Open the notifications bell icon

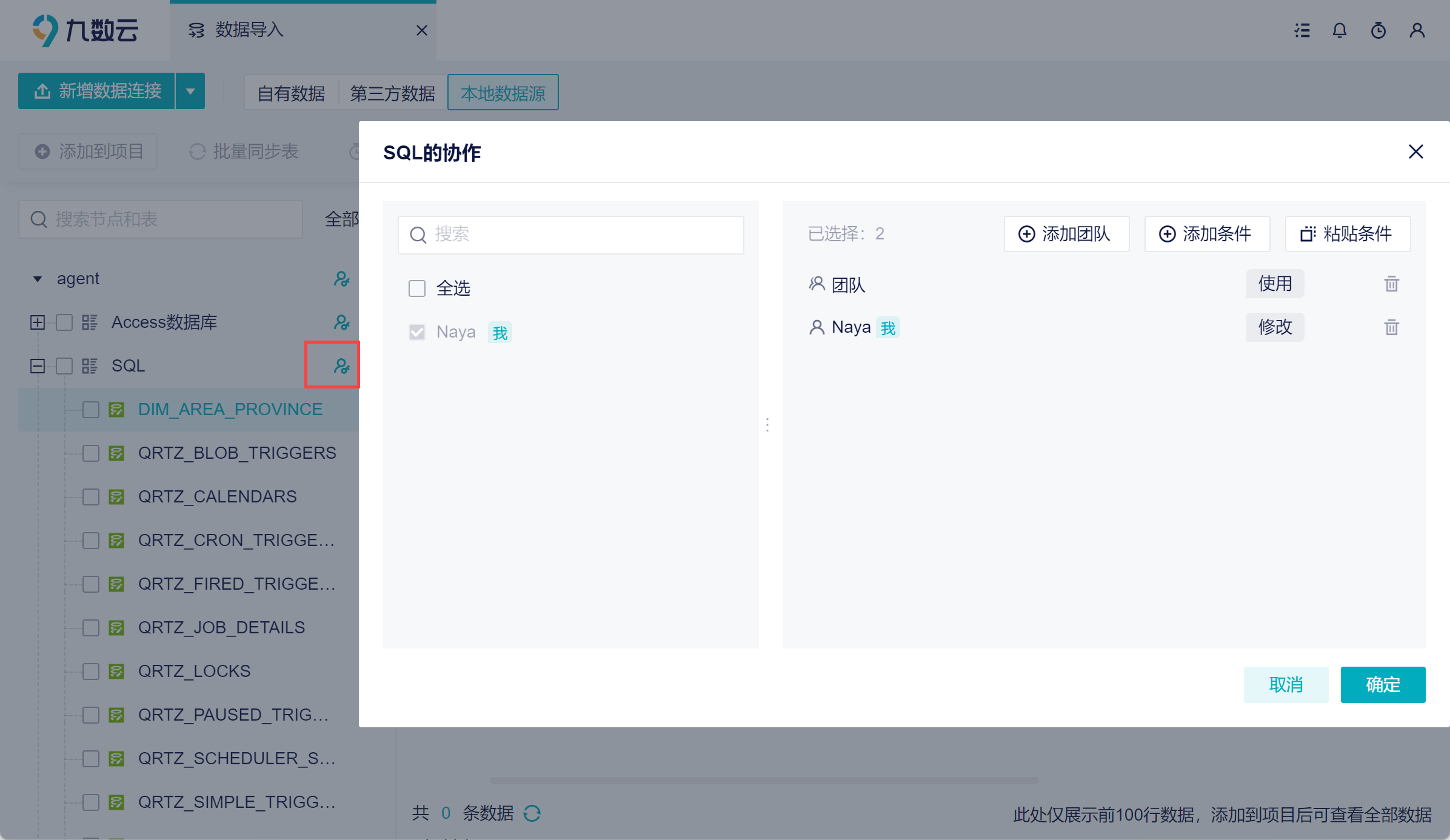[1340, 30]
